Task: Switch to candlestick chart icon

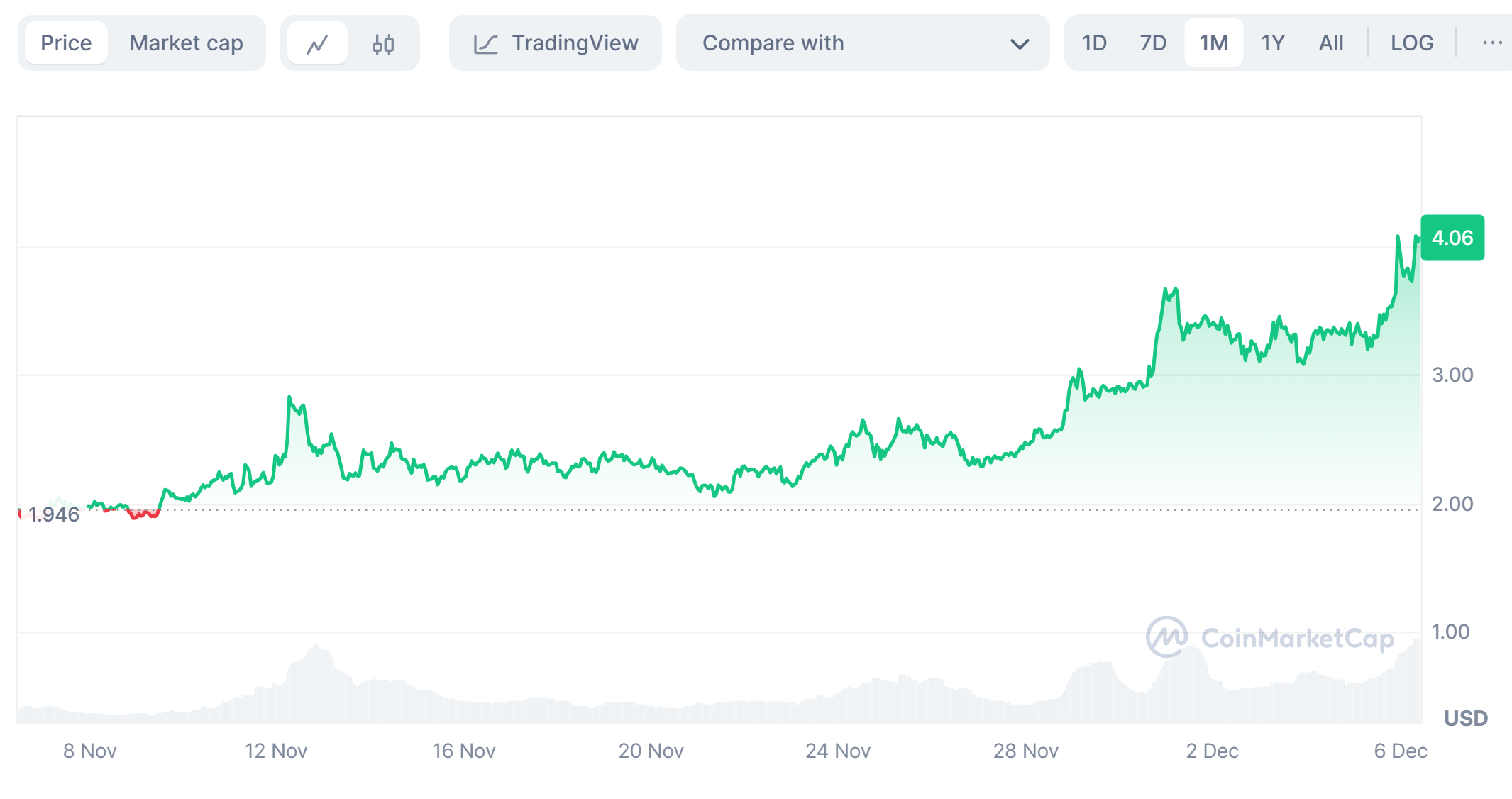Action: tap(383, 44)
